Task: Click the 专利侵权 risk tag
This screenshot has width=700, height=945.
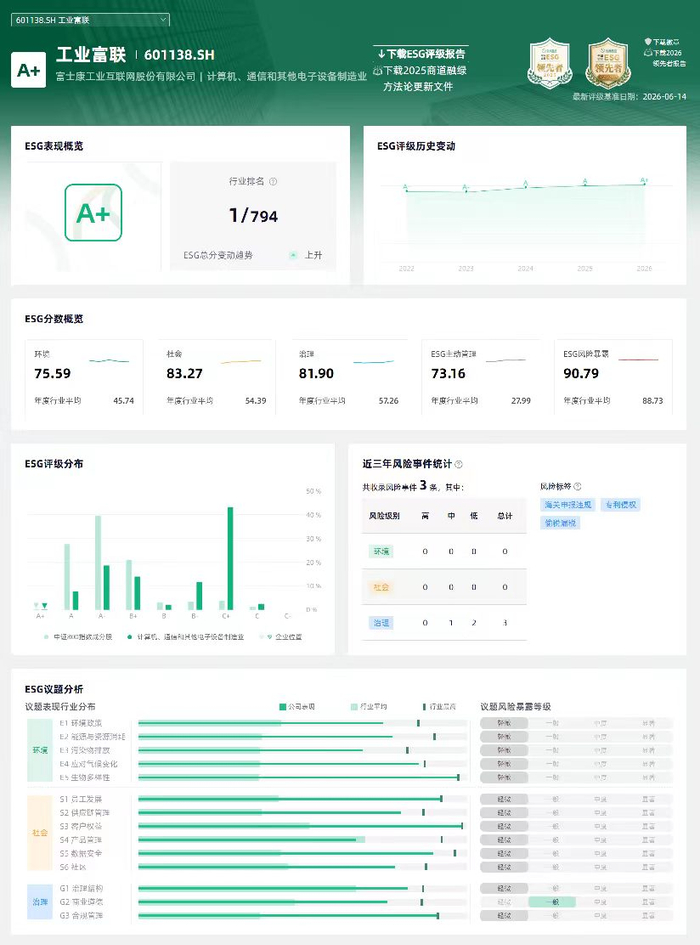Action: click(x=620, y=505)
